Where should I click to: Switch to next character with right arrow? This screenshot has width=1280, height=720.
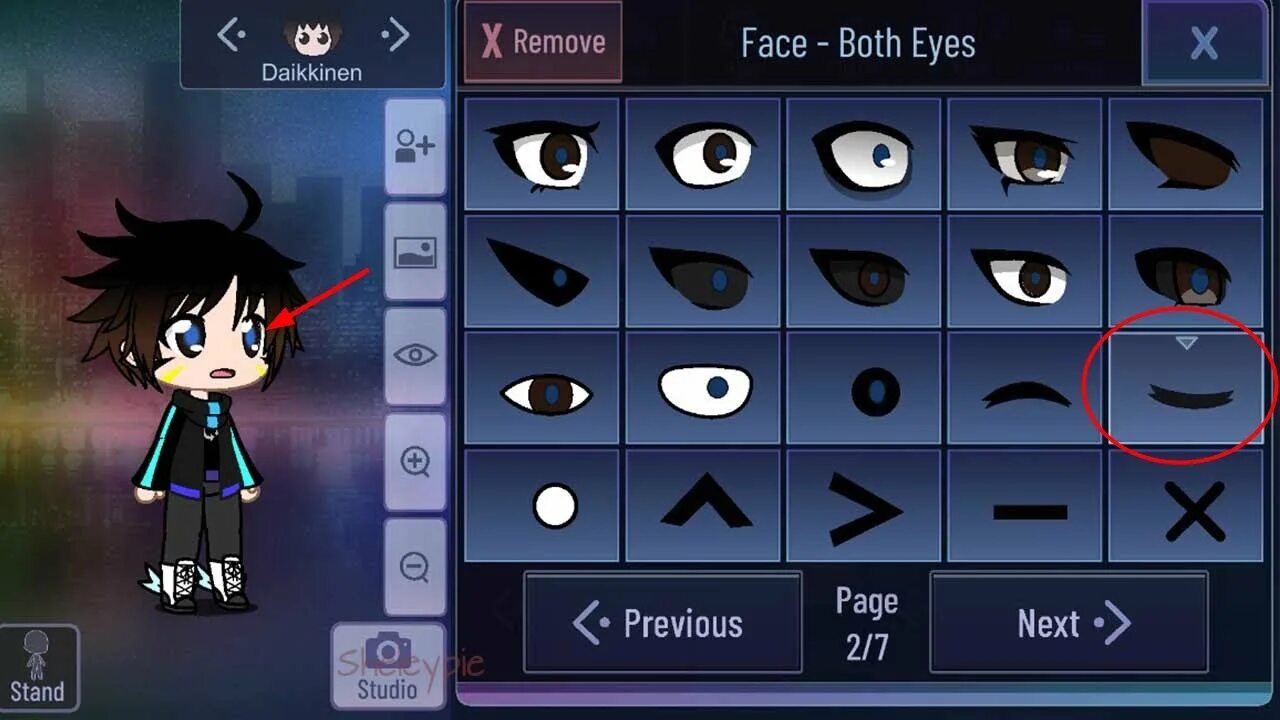click(x=396, y=35)
